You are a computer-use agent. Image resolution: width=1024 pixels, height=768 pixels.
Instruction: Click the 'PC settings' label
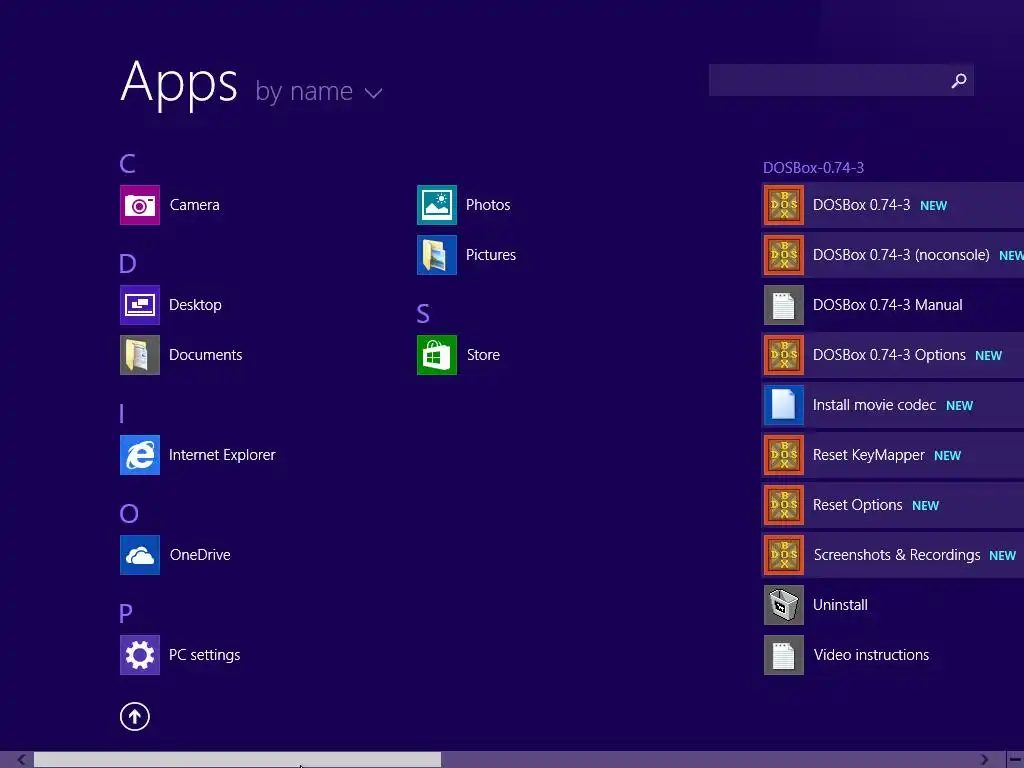coord(204,655)
